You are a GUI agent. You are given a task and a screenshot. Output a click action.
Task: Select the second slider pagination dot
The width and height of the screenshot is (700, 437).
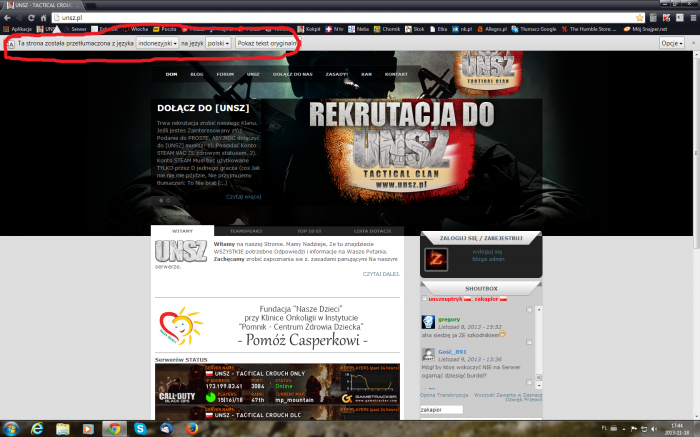(168, 200)
